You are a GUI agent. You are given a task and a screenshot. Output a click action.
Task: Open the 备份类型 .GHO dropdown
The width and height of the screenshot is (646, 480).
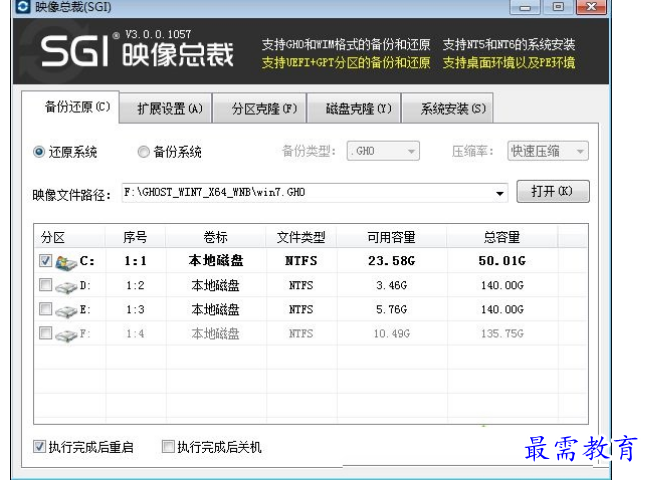(383, 151)
